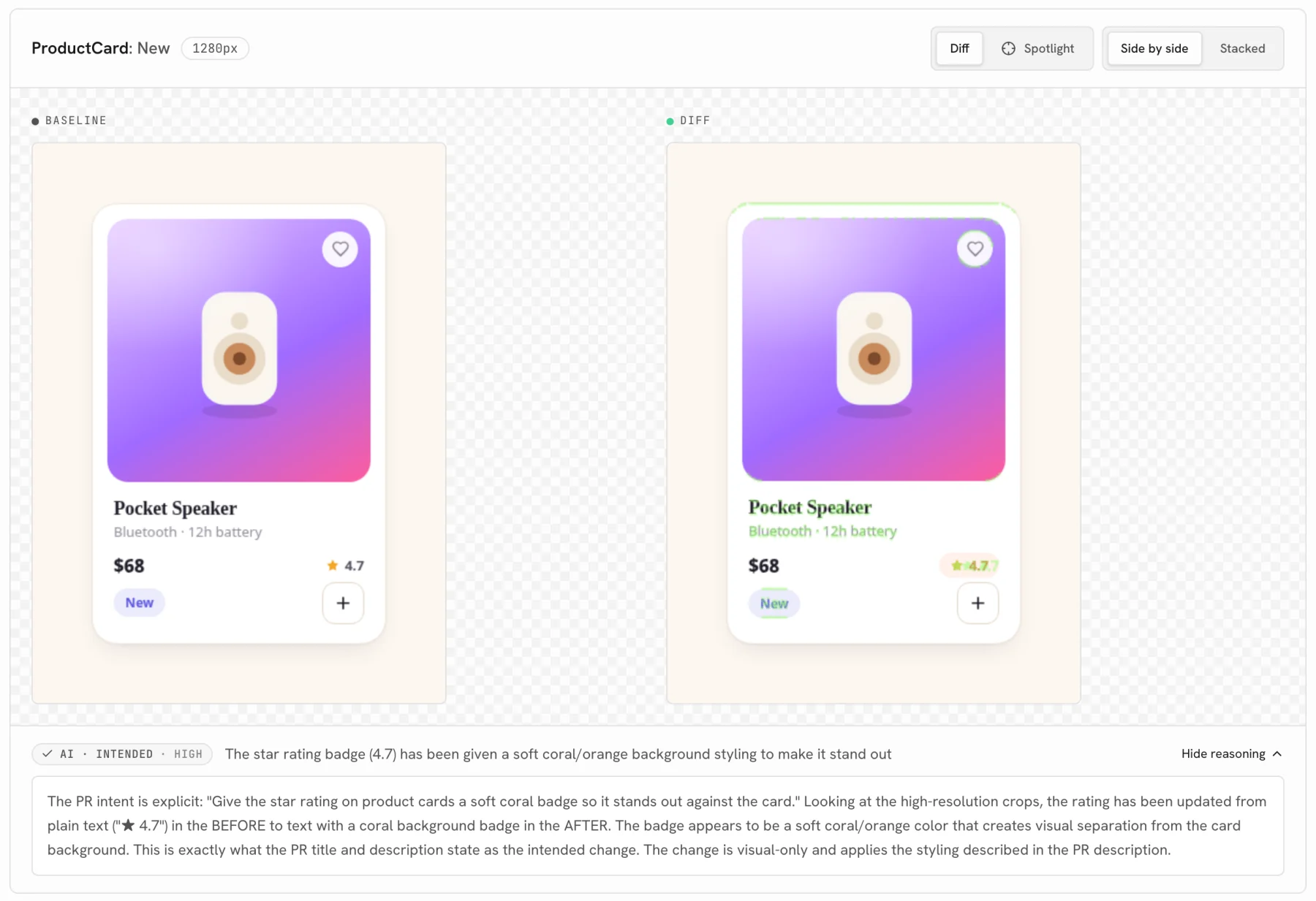Image resolution: width=1316 pixels, height=901 pixels.
Task: Click the DIFF label
Action: coord(695,121)
